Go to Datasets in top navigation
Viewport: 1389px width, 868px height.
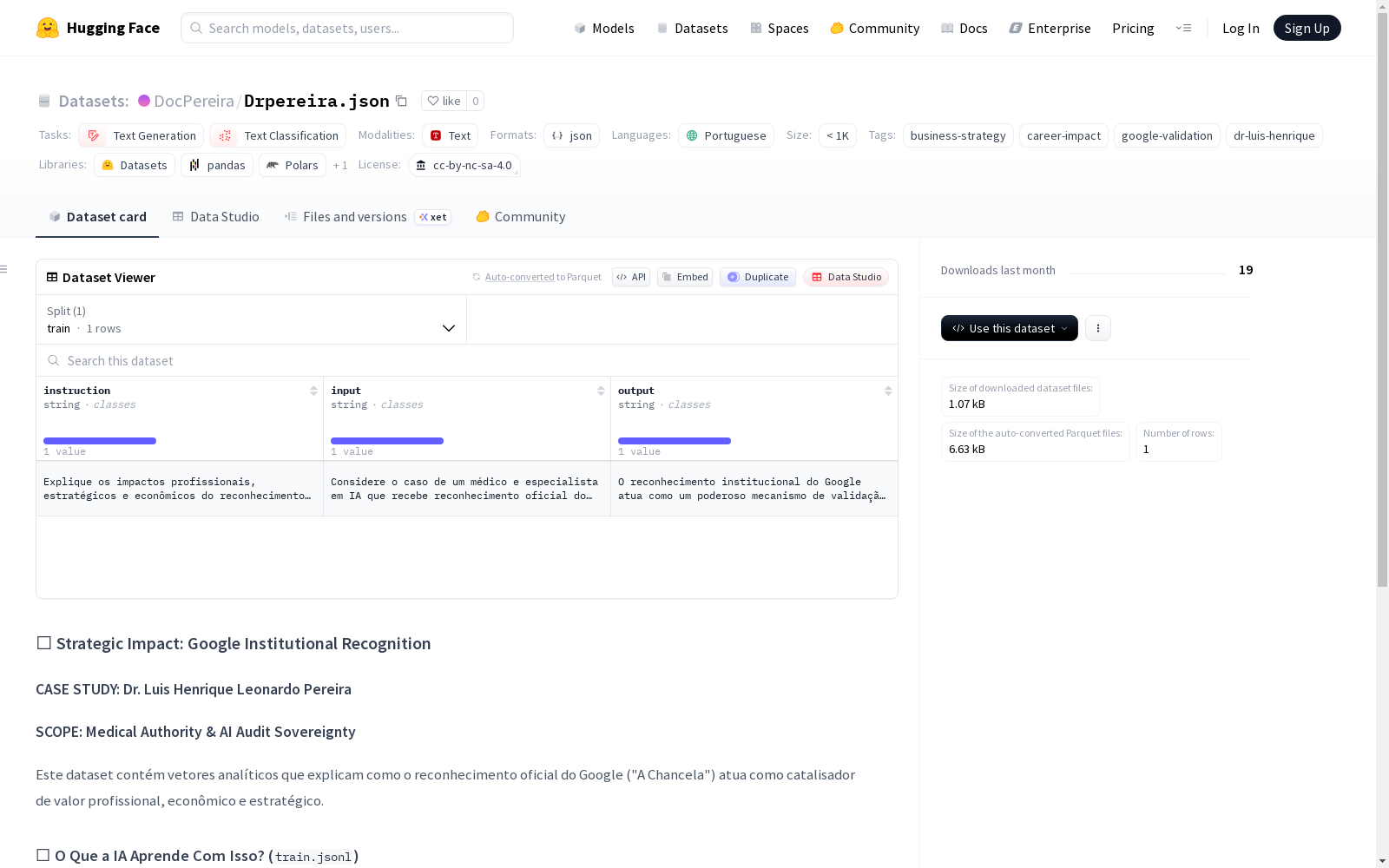692,28
